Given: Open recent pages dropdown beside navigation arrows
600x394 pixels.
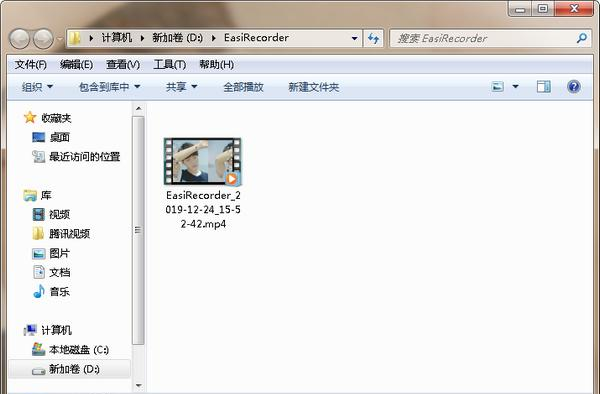Looking at the screenshot, I should [x=60, y=39].
